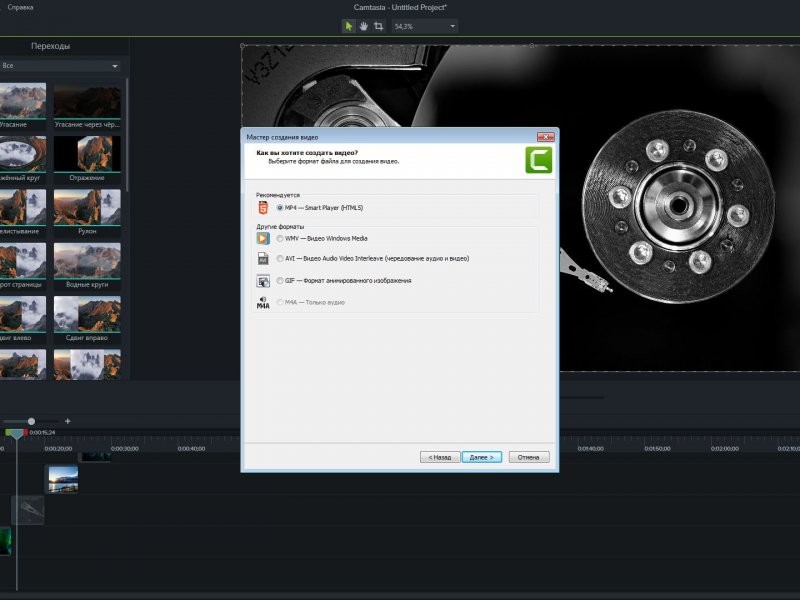Open the canvas zoom 54,3% dropdown
The height and width of the screenshot is (600, 800).
424,26
